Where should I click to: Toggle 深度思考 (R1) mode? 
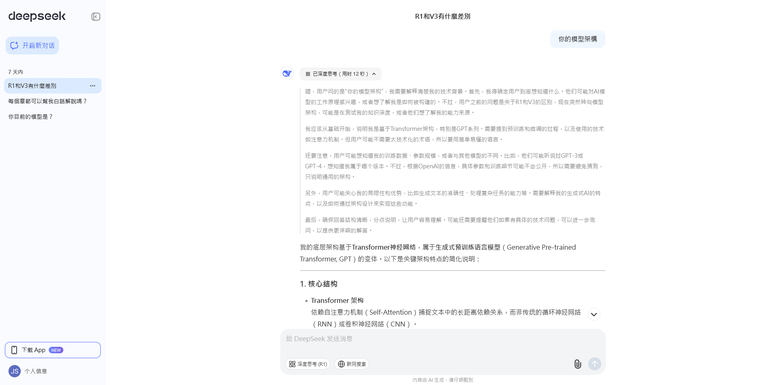[308, 364]
